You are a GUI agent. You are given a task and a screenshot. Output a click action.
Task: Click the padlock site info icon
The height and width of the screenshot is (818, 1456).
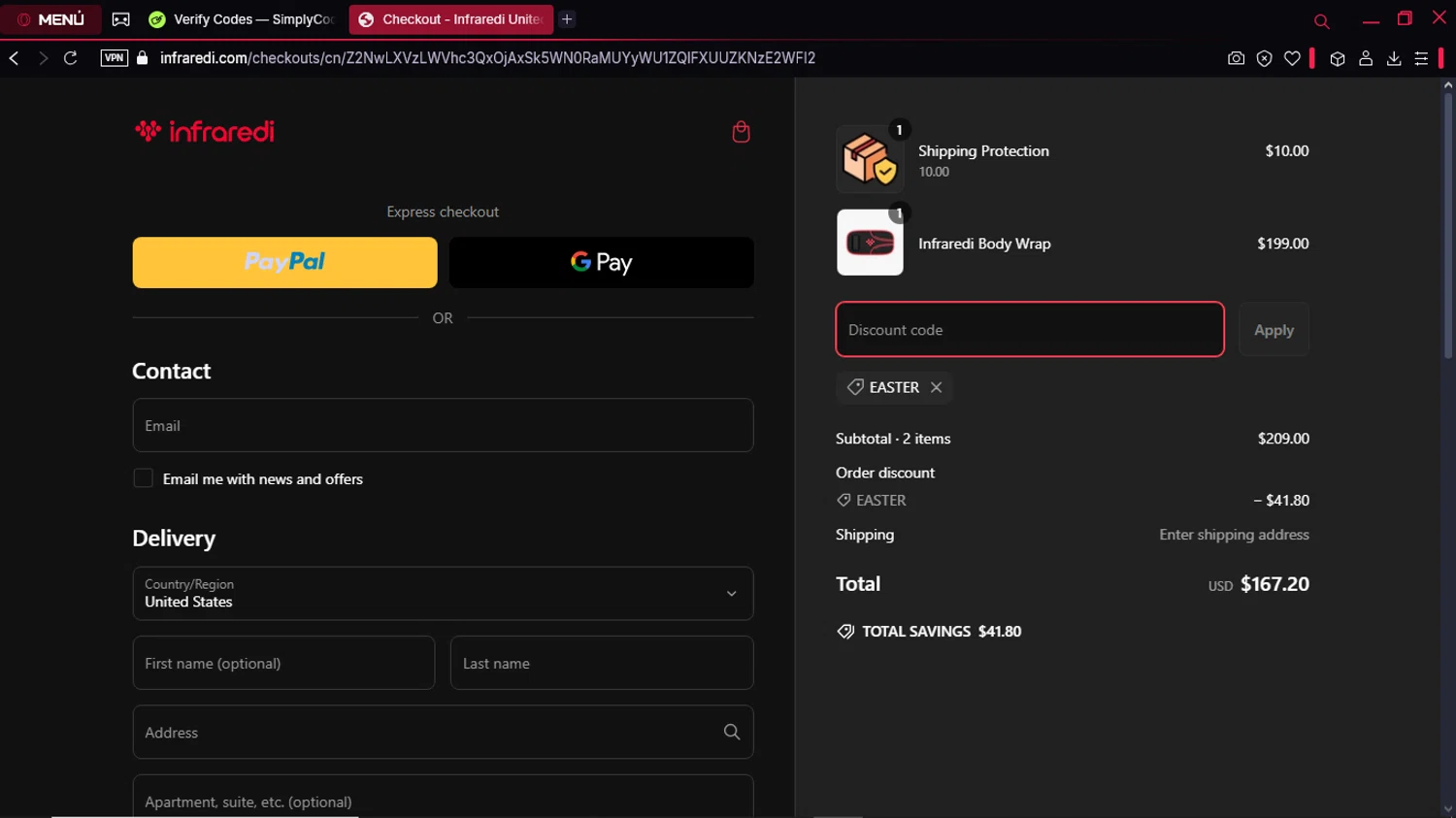pyautogui.click(x=143, y=58)
